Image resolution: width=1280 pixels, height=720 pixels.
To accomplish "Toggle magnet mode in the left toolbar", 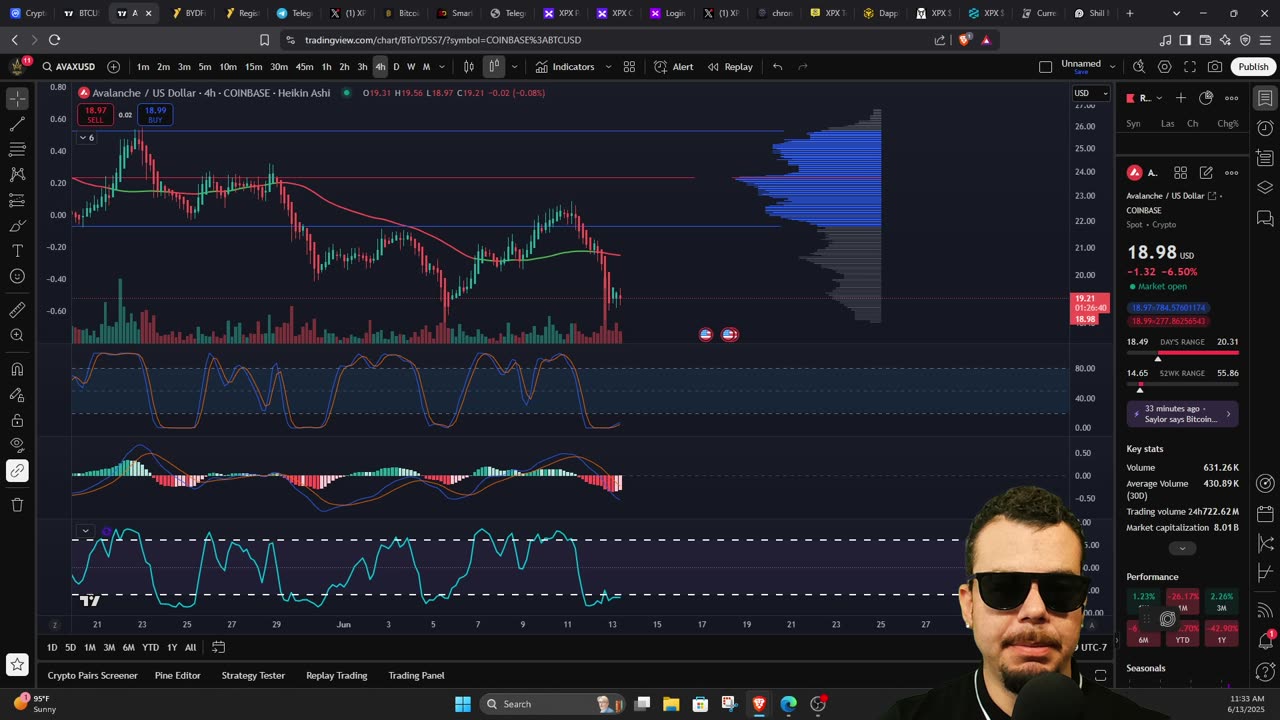I will pos(17,369).
